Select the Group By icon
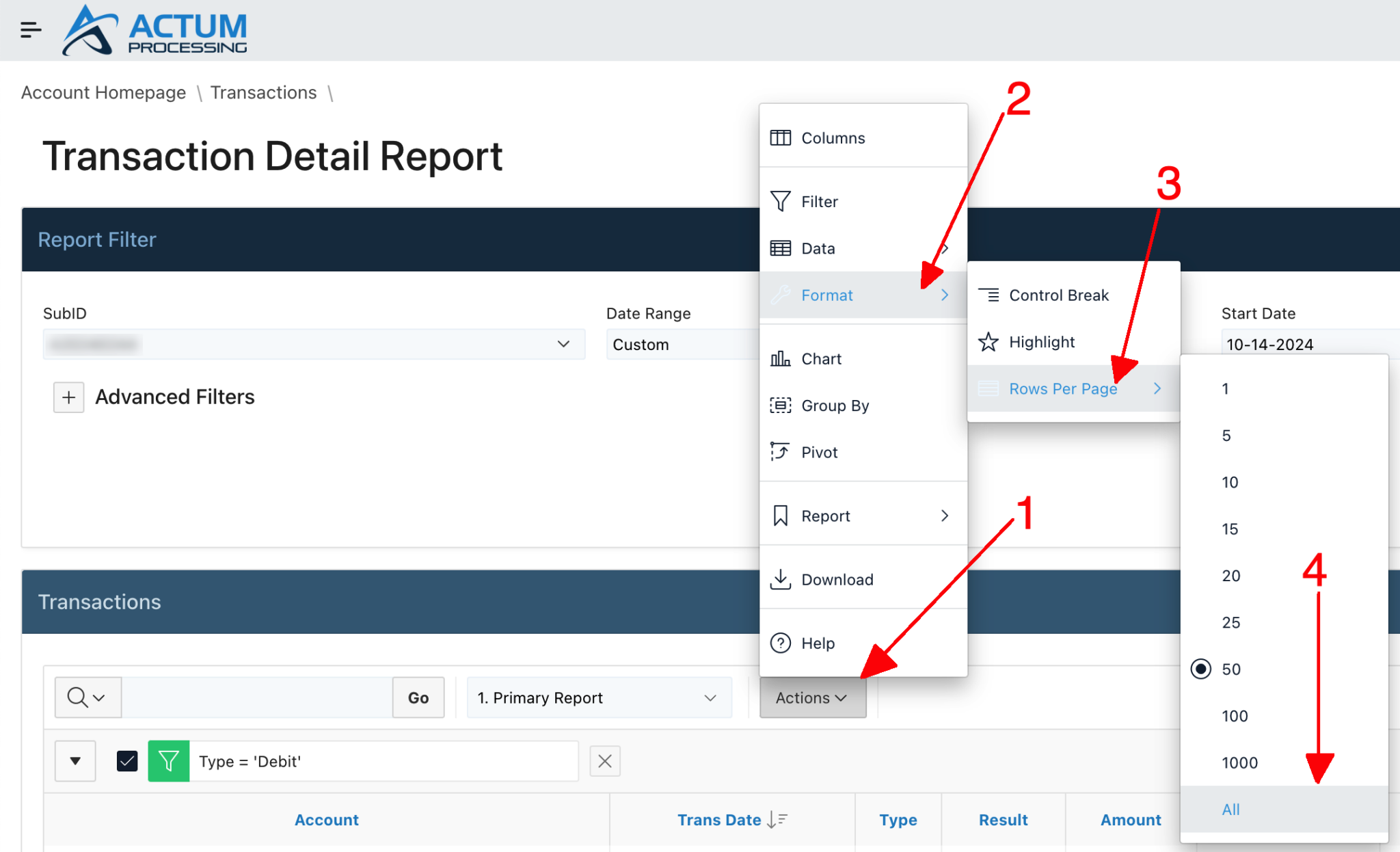 (781, 405)
